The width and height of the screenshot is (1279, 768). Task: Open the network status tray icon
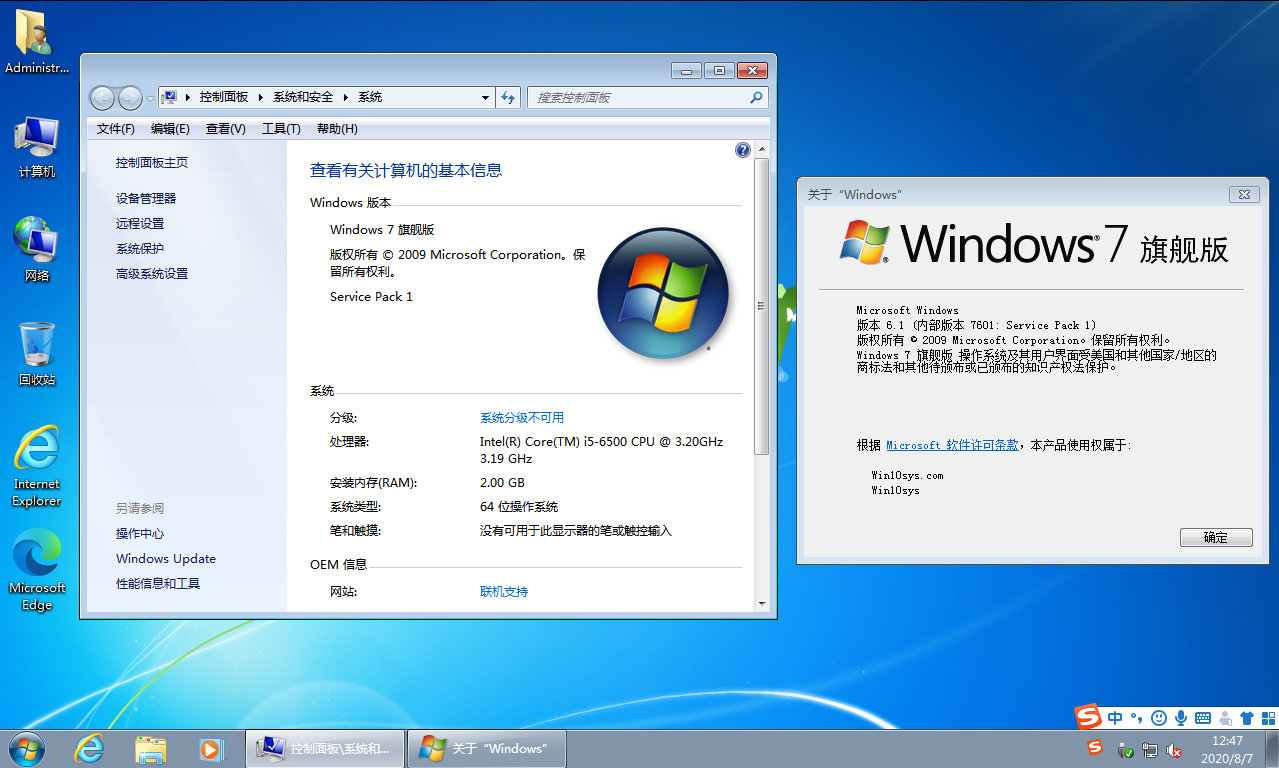point(1150,750)
